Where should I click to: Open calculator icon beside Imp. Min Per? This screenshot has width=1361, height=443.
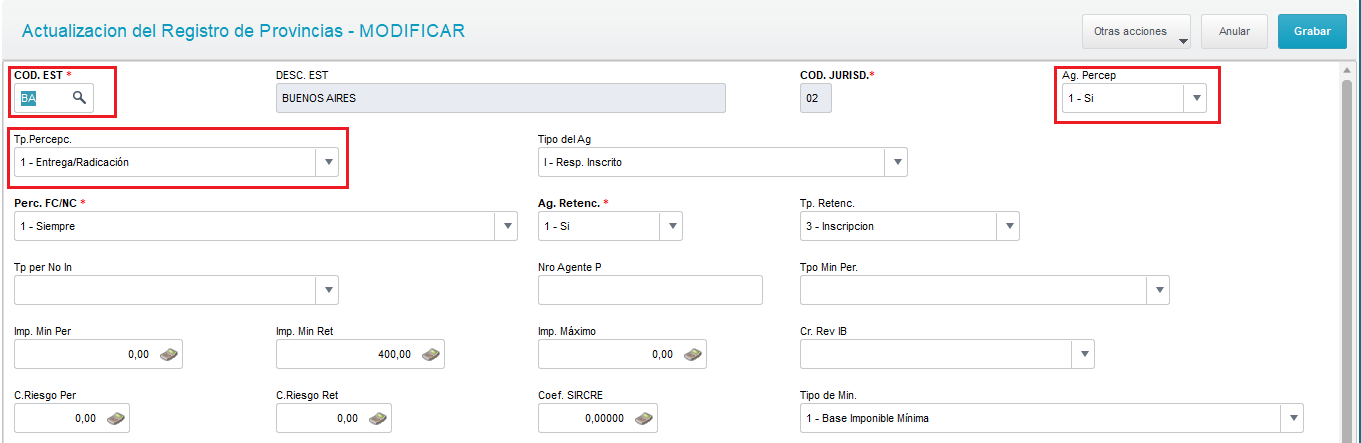169,354
